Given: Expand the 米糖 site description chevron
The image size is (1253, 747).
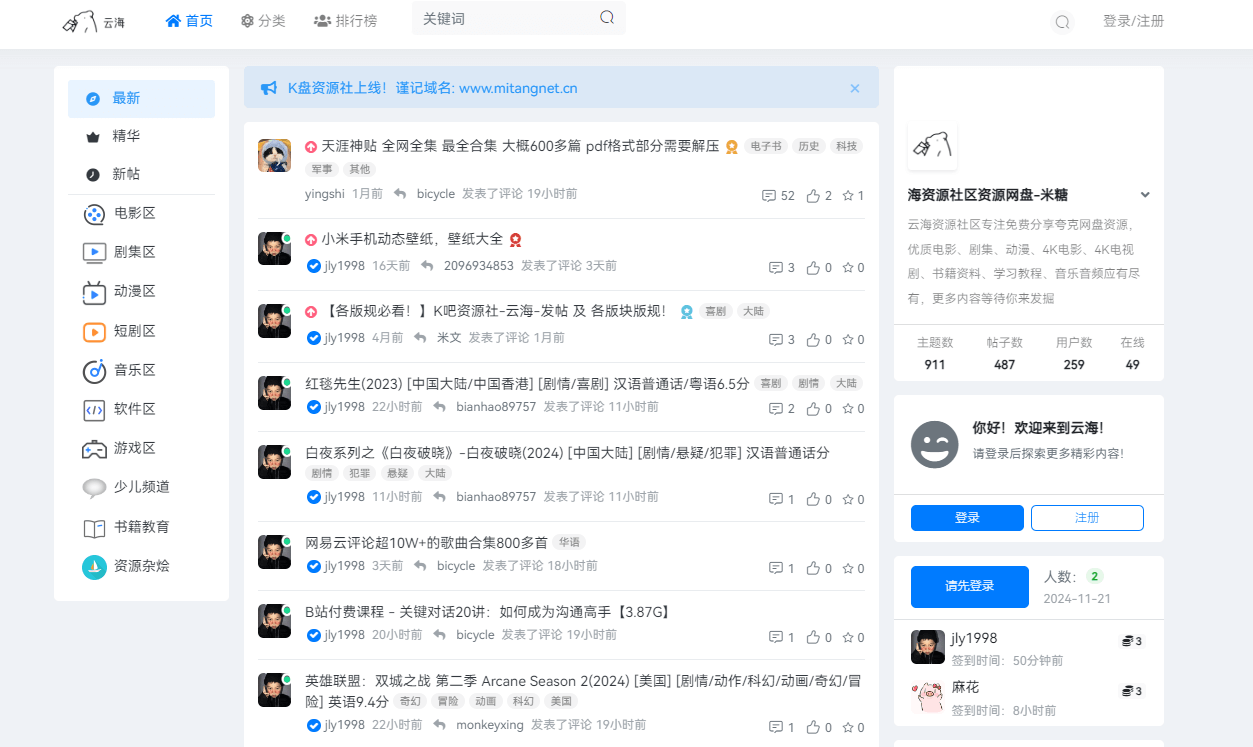Looking at the screenshot, I should [x=1144, y=194].
